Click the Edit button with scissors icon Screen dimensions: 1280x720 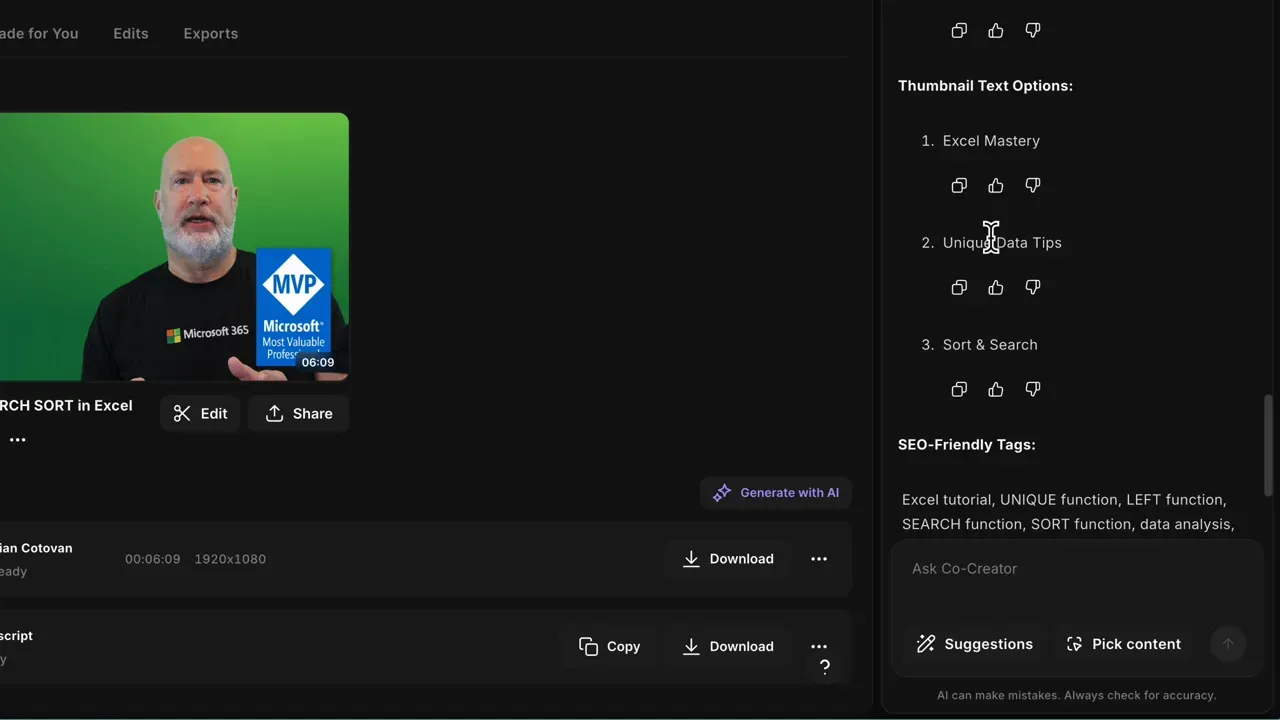pos(200,414)
